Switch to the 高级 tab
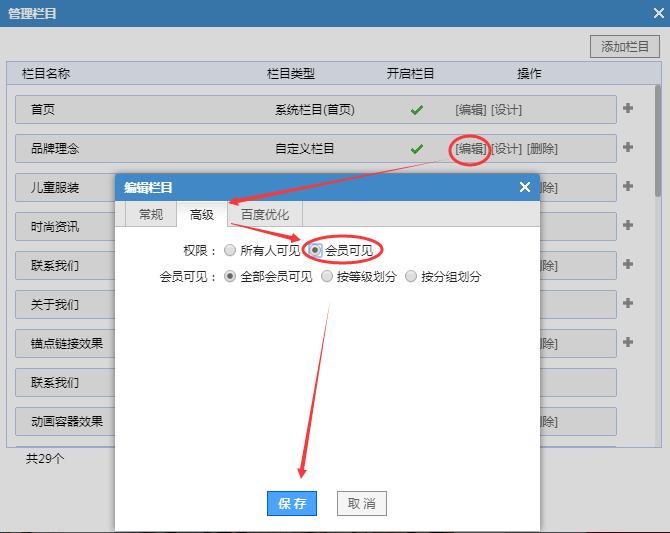 pyautogui.click(x=202, y=214)
